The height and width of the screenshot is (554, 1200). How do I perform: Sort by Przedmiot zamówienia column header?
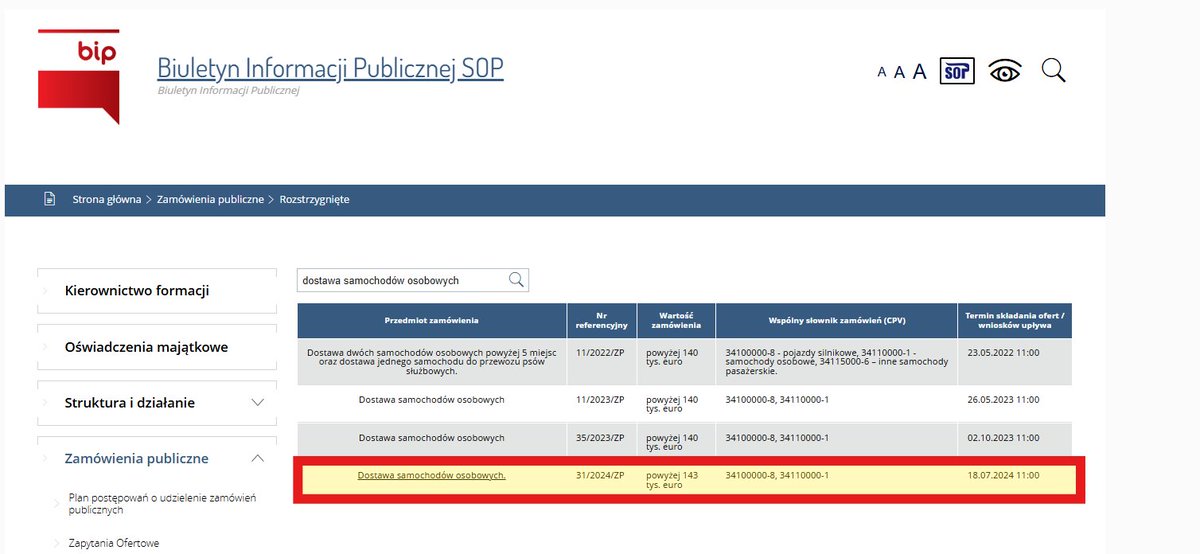point(432,320)
